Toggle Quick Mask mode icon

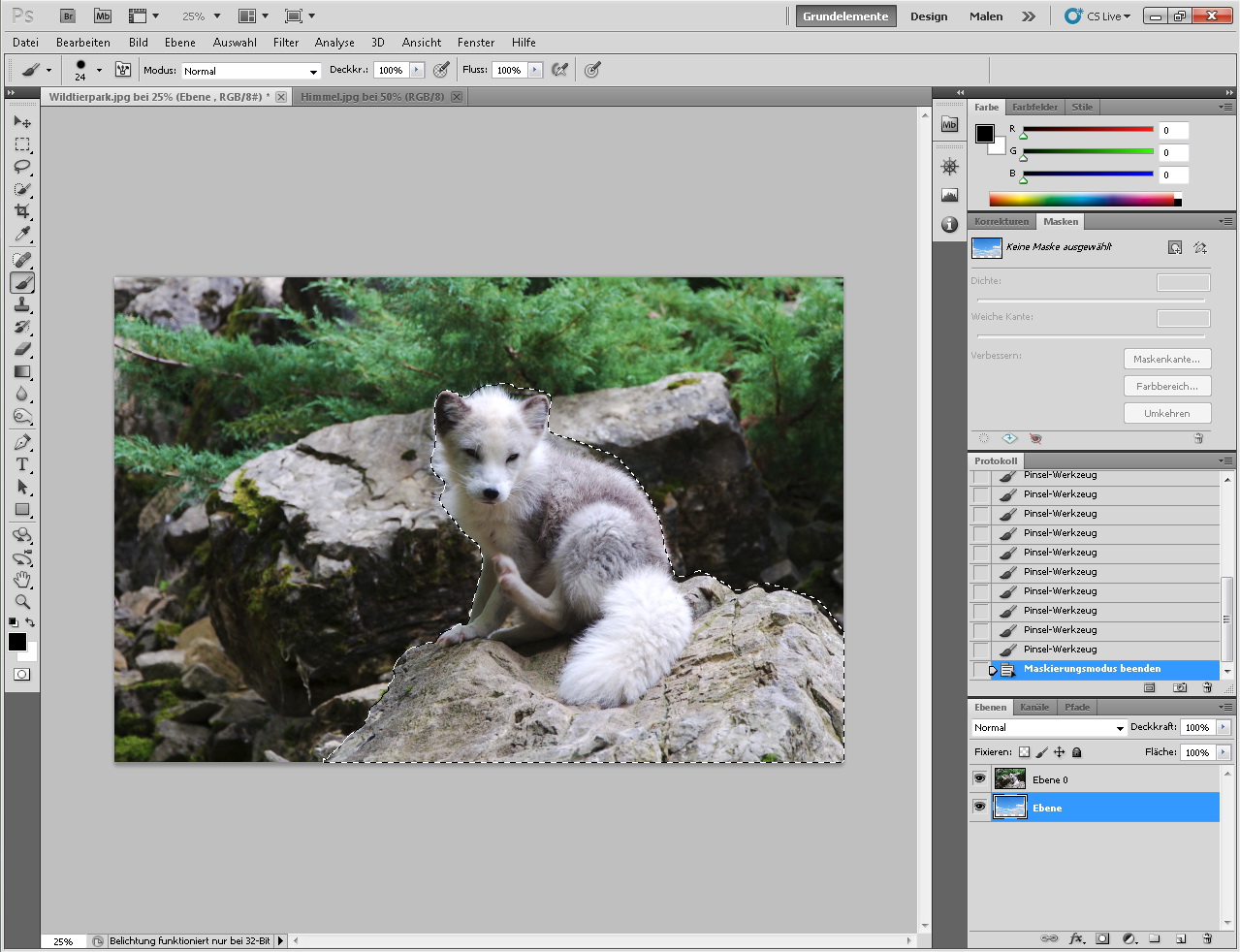(22, 674)
